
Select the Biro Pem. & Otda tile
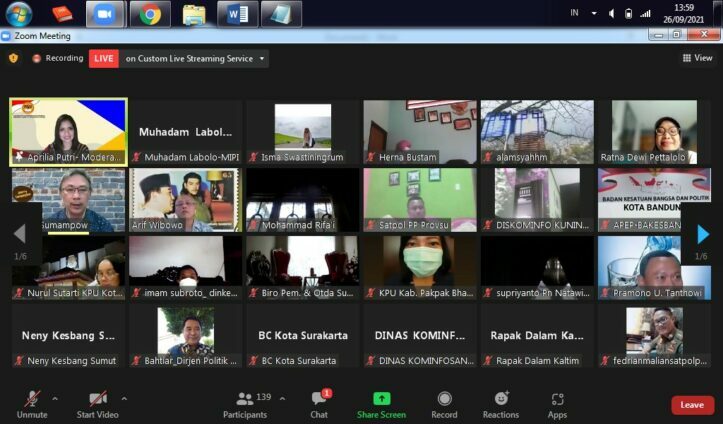tap(302, 267)
